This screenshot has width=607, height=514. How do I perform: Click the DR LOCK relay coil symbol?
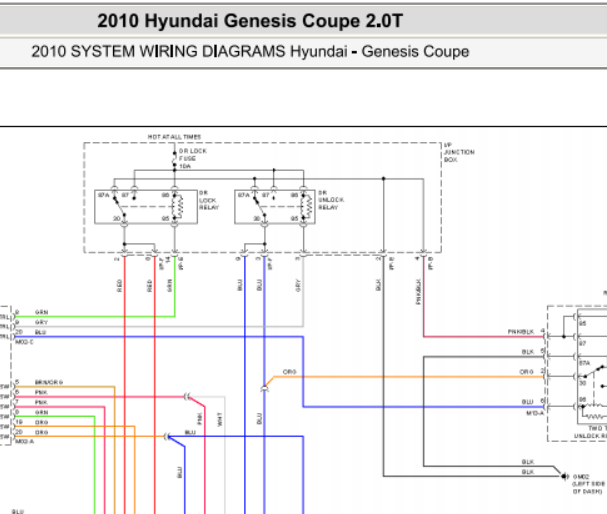(x=179, y=207)
